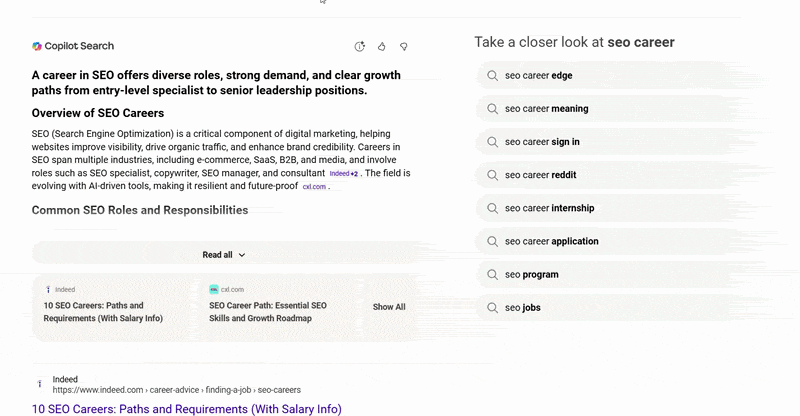Click the cxl.com label in source card
Screen dimensions: 800x416
click(232, 289)
